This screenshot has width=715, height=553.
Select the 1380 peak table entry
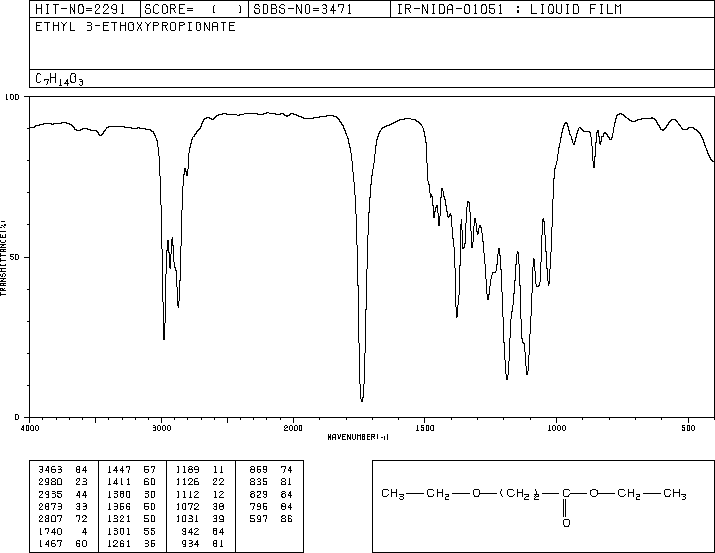pyautogui.click(x=131, y=494)
